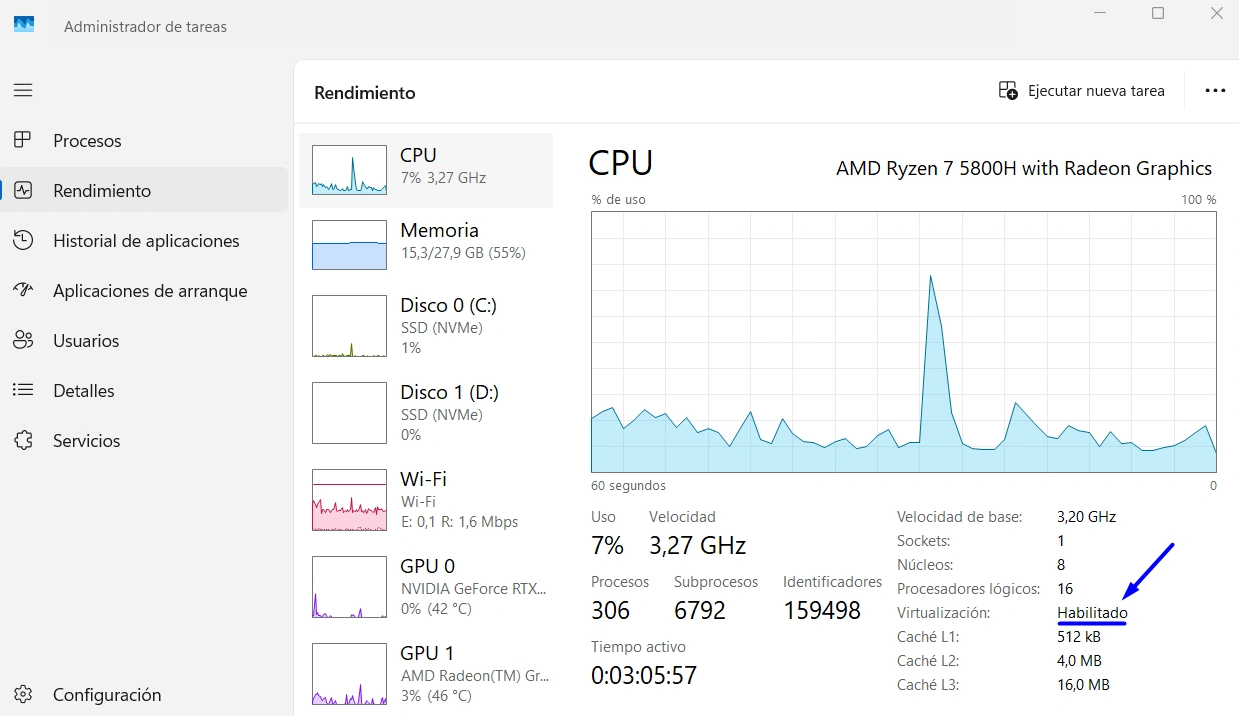Open Aplicaciones de arranque icon
Screen dimensions: 1239x716
[23, 290]
